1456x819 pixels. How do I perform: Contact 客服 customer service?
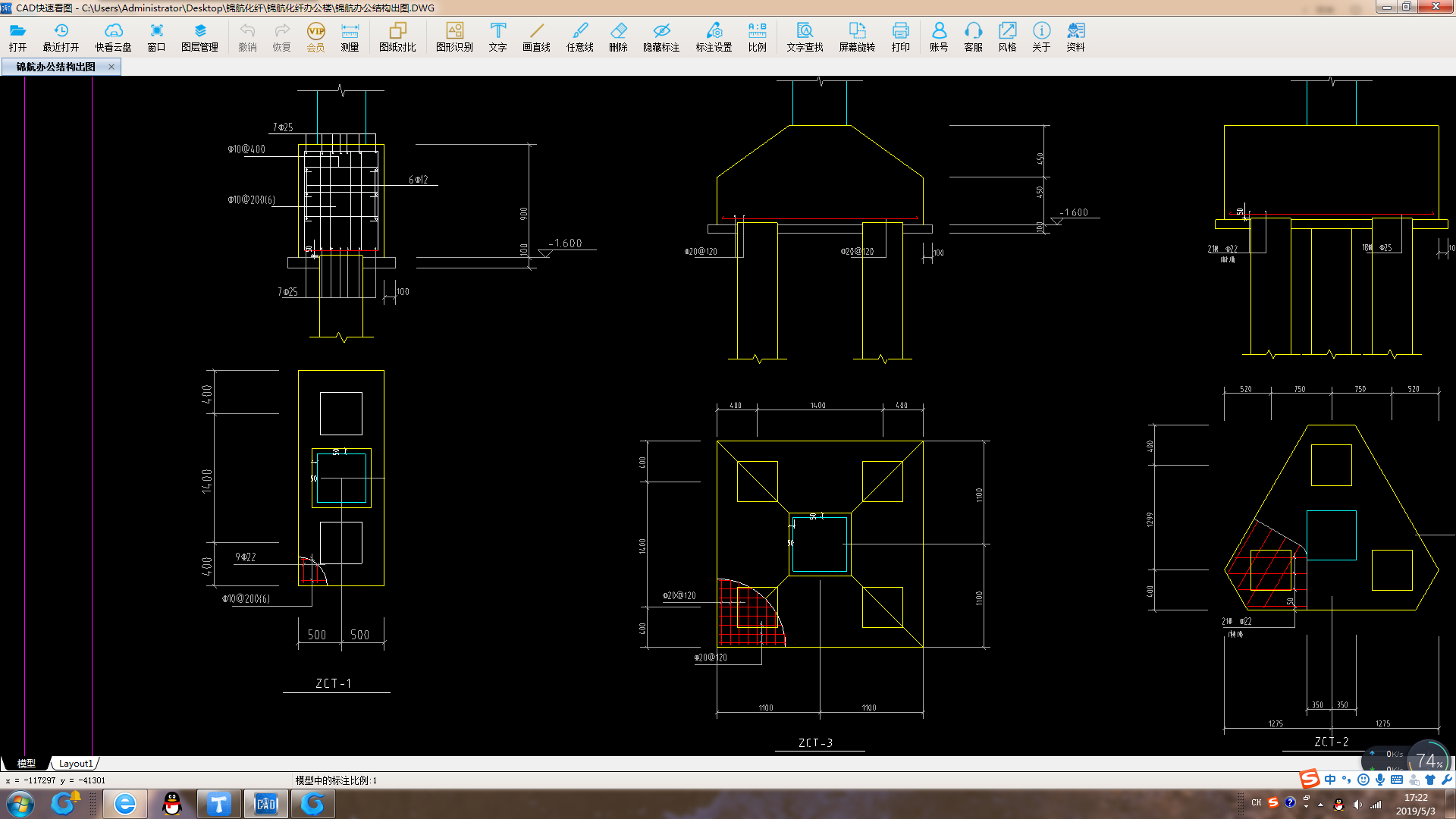(x=973, y=36)
